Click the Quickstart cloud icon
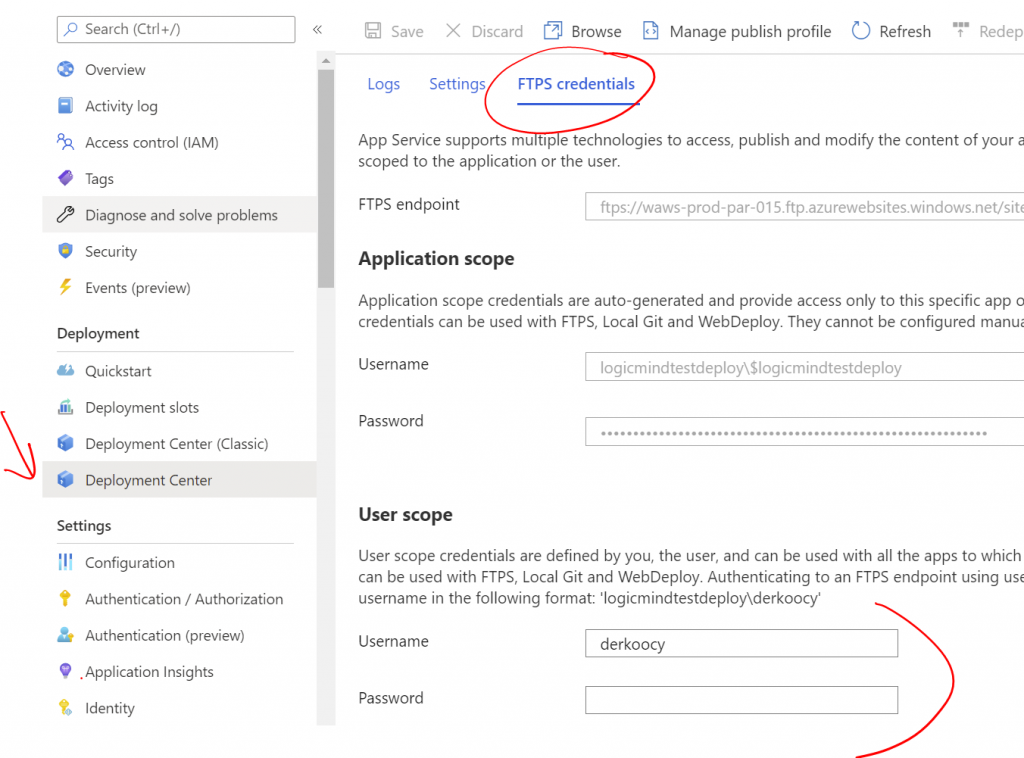 click(x=65, y=370)
